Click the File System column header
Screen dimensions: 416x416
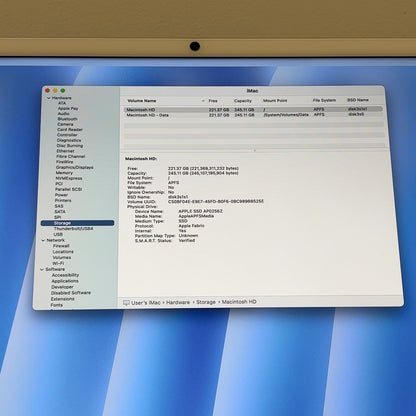(324, 100)
